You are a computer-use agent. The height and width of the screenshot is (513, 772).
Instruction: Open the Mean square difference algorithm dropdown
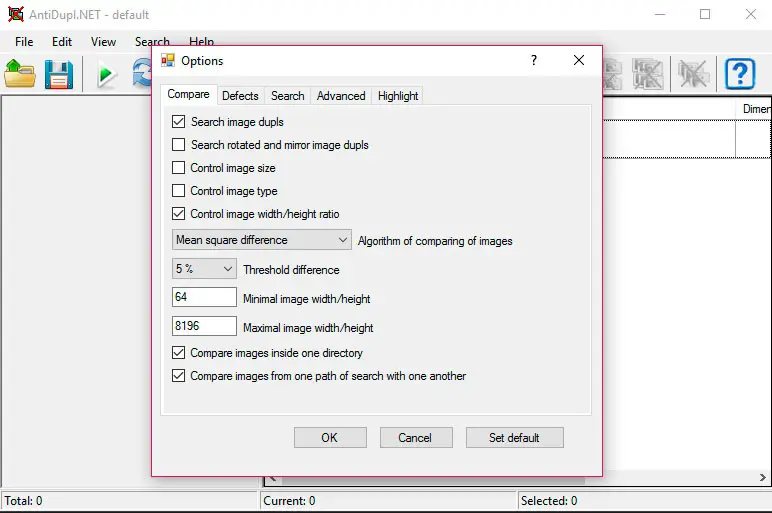261,240
